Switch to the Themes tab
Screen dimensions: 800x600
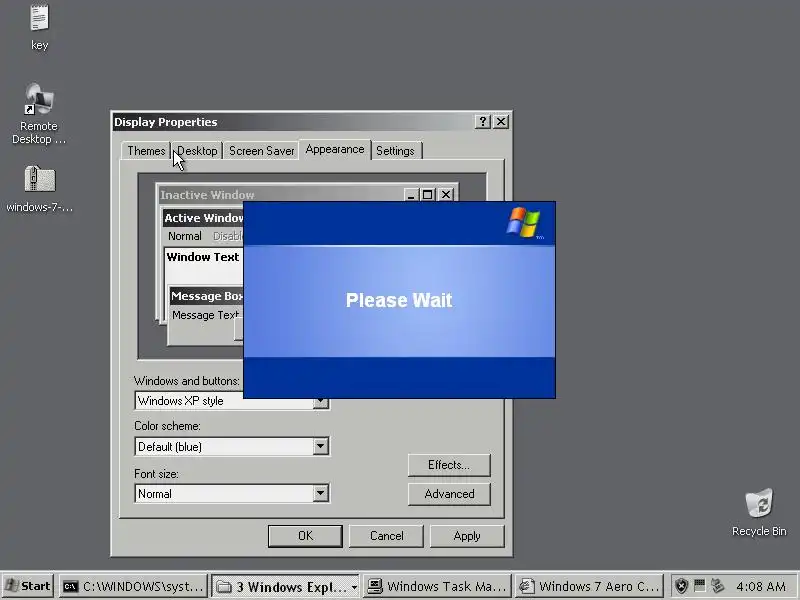[146, 151]
